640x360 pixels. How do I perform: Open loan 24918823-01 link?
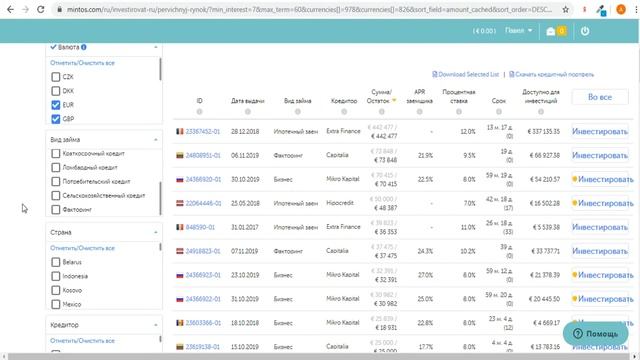click(x=203, y=251)
